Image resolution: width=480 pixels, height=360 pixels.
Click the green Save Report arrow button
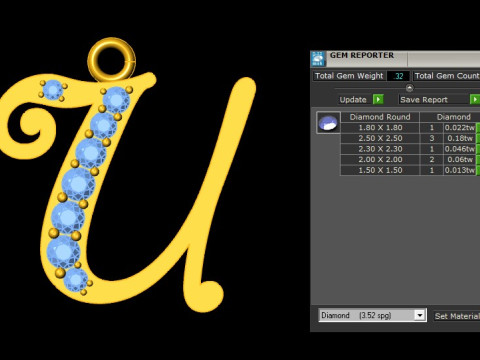click(475, 99)
